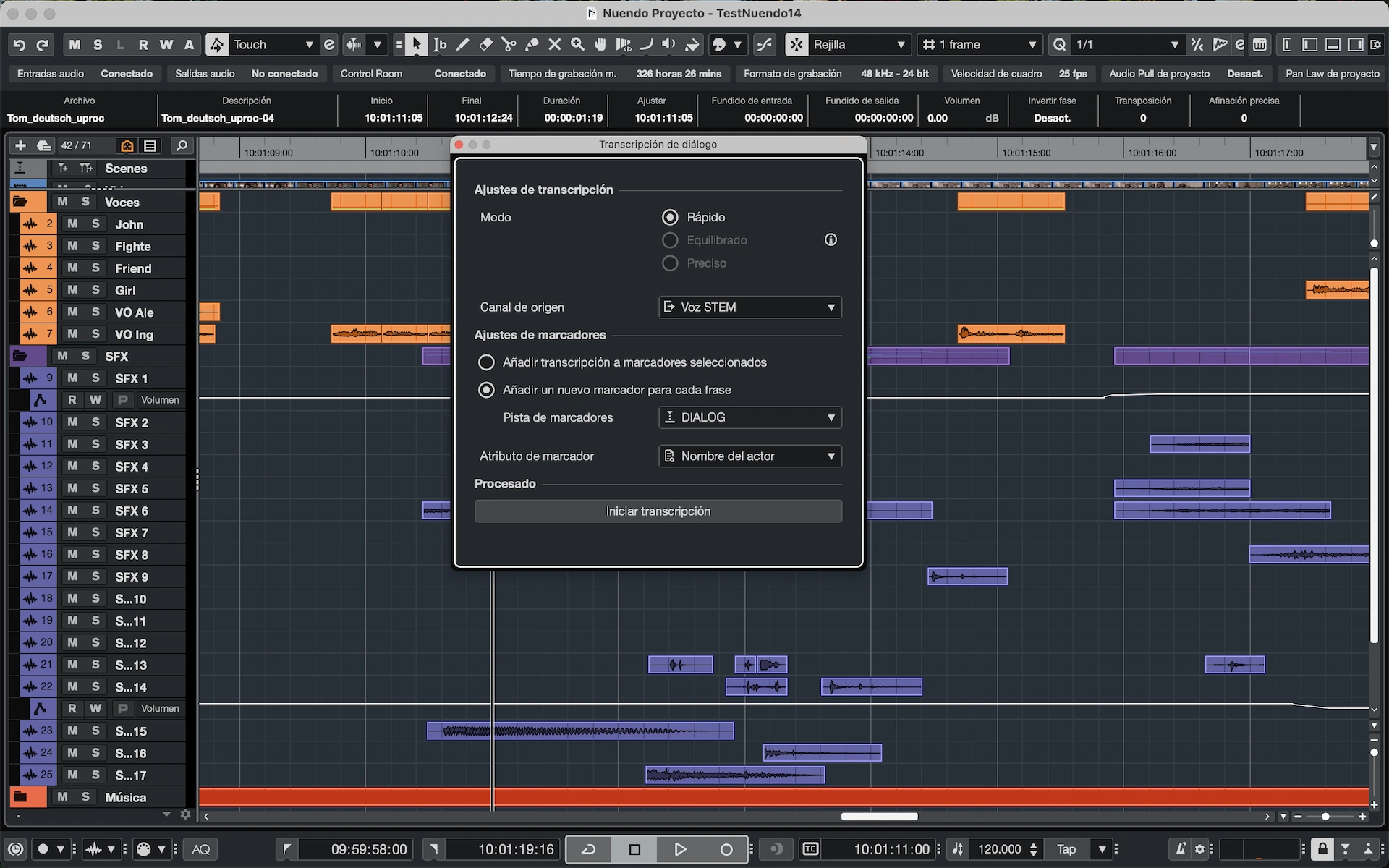
Task: Solo the VO Ale track
Action: [x=95, y=312]
